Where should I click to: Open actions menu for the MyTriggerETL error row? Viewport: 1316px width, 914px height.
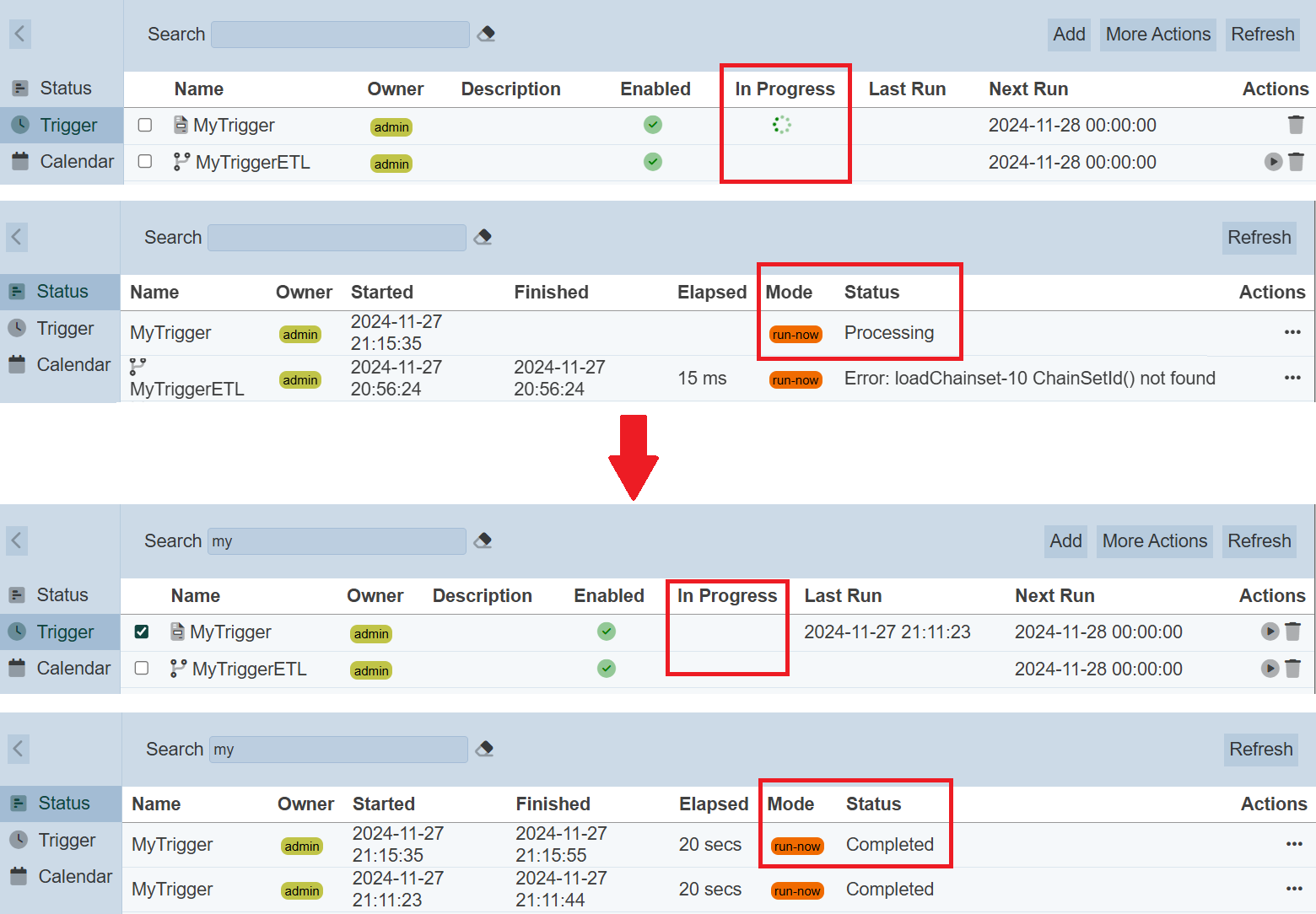(x=1292, y=378)
